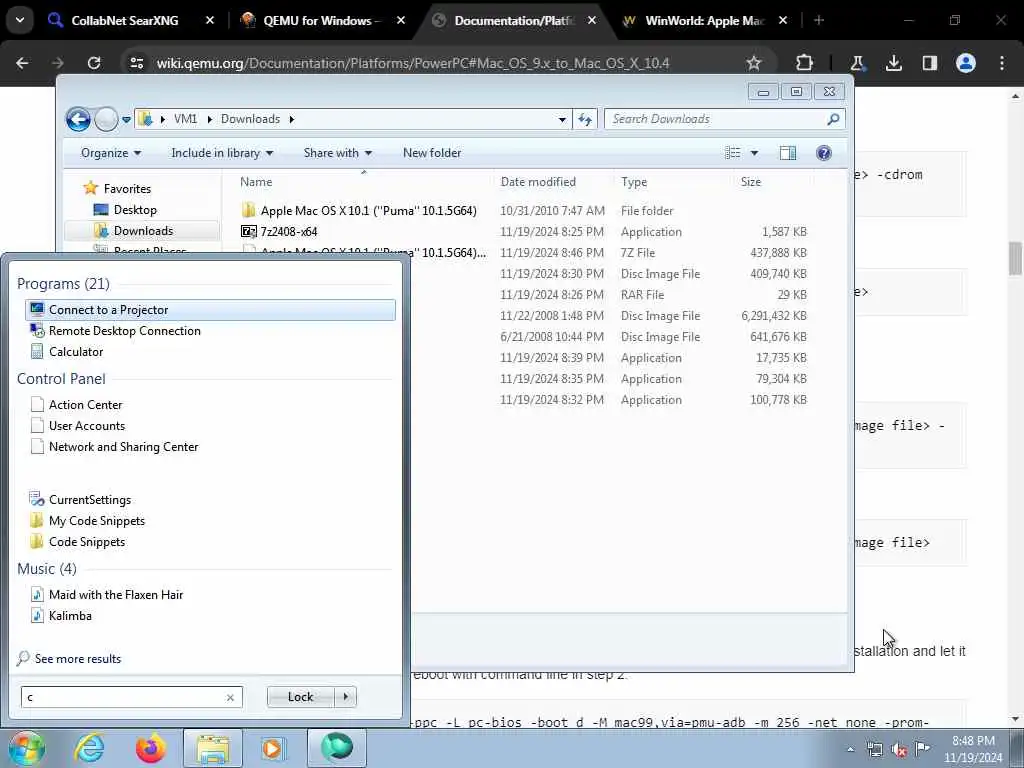
Task: Open Windows Explorer taskbar button
Action: [x=212, y=748]
